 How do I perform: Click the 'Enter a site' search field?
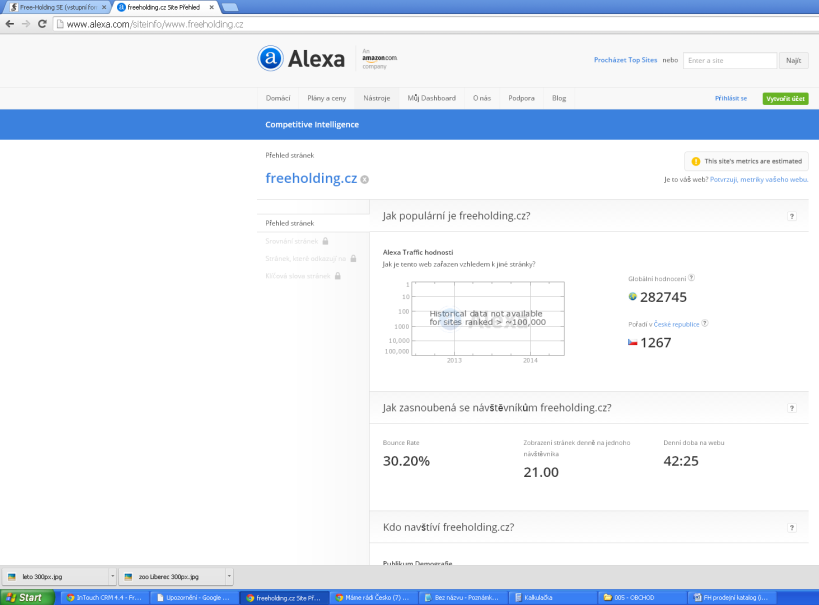pyautogui.click(x=730, y=61)
